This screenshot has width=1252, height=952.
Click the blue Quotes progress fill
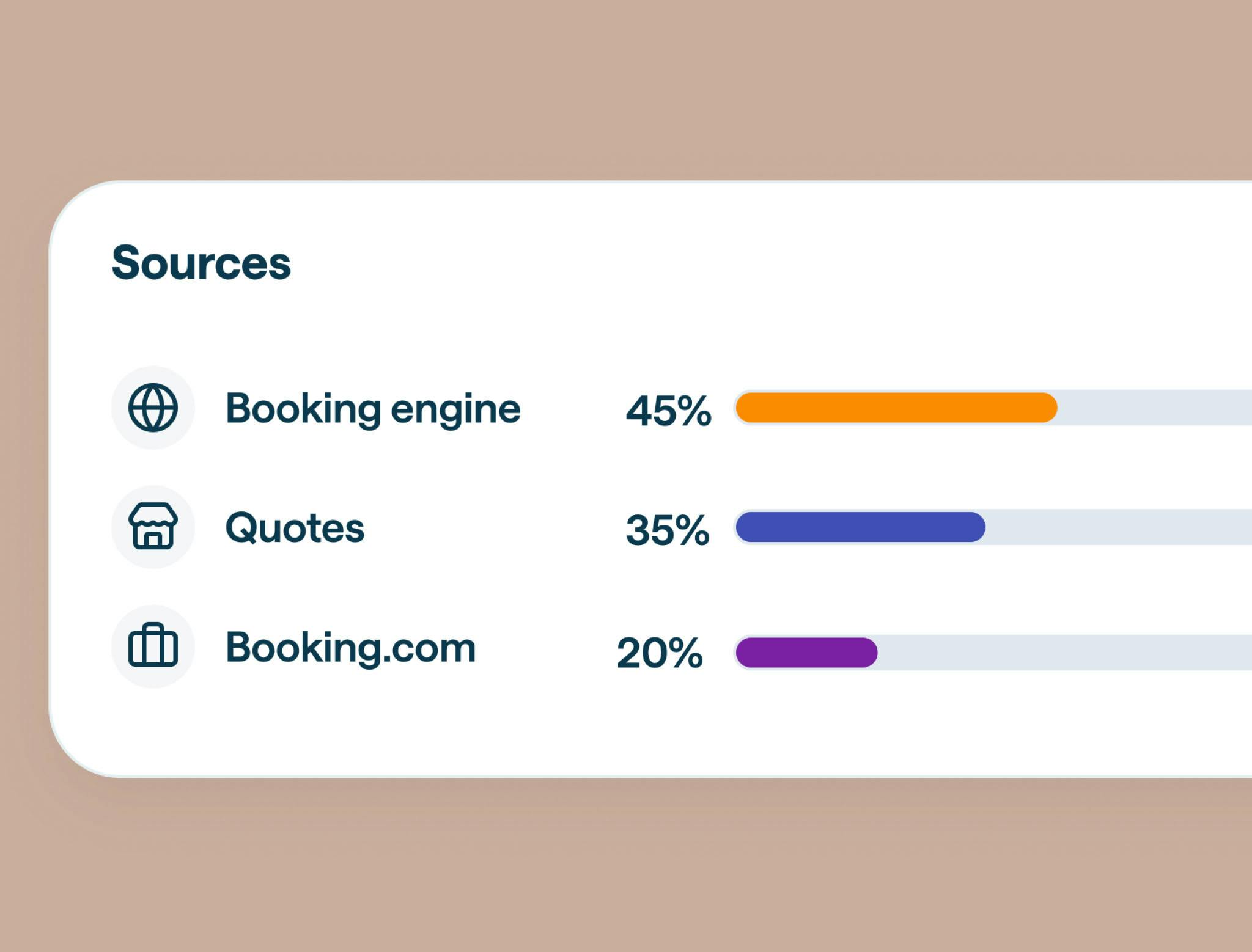(x=860, y=527)
